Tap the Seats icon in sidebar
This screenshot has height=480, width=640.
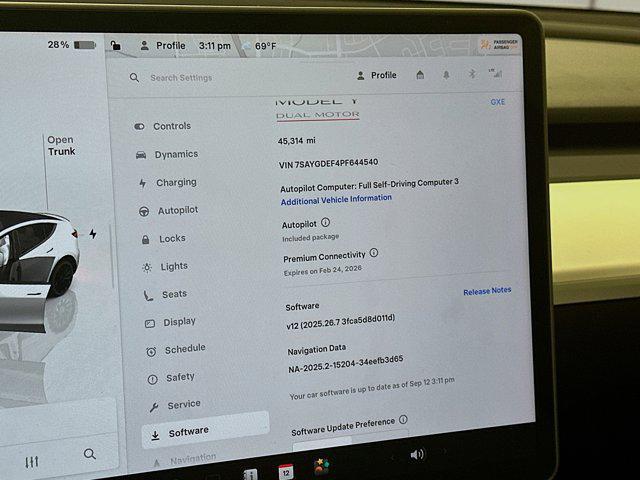(148, 296)
